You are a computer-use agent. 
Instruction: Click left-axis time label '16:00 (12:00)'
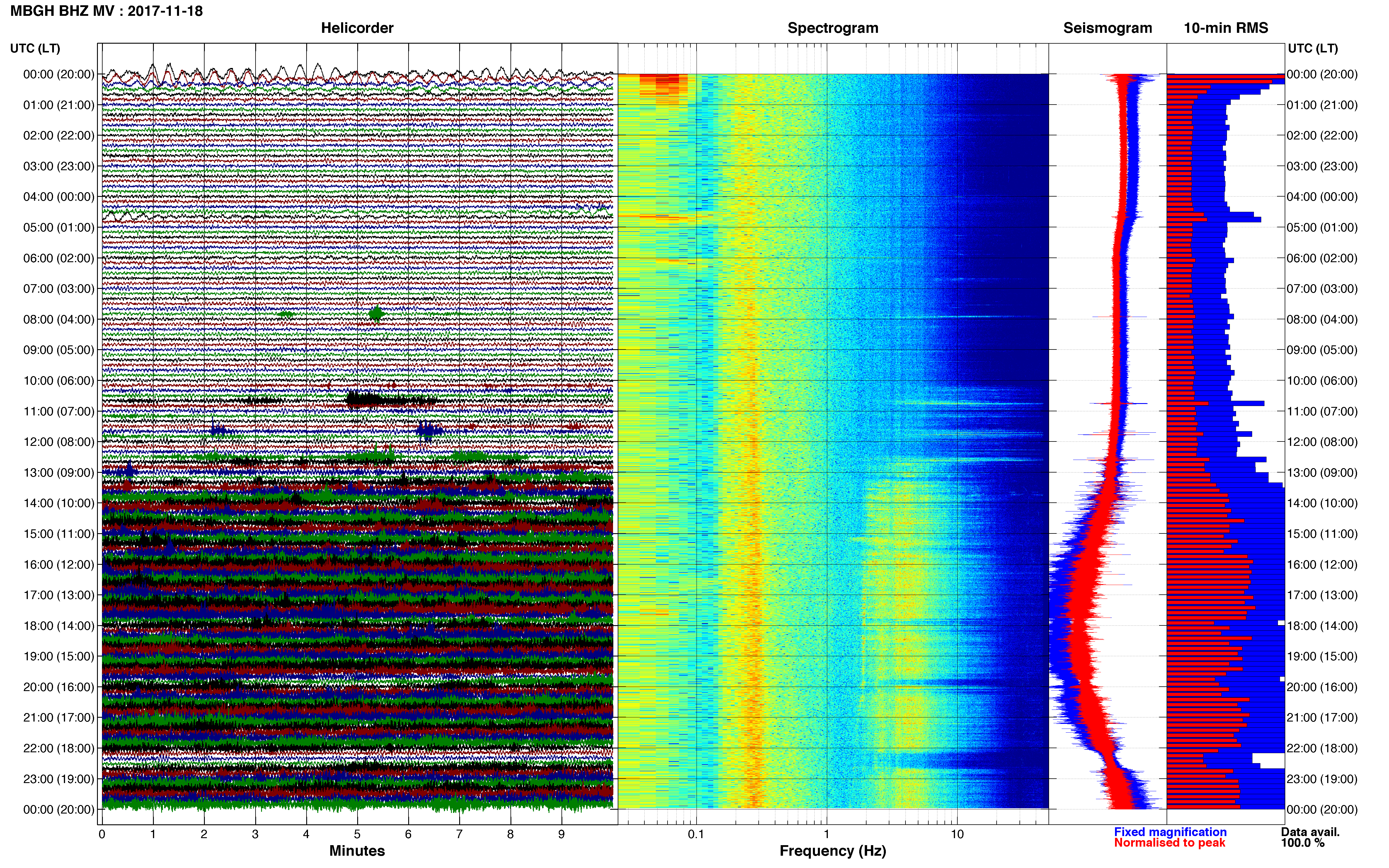(x=59, y=564)
